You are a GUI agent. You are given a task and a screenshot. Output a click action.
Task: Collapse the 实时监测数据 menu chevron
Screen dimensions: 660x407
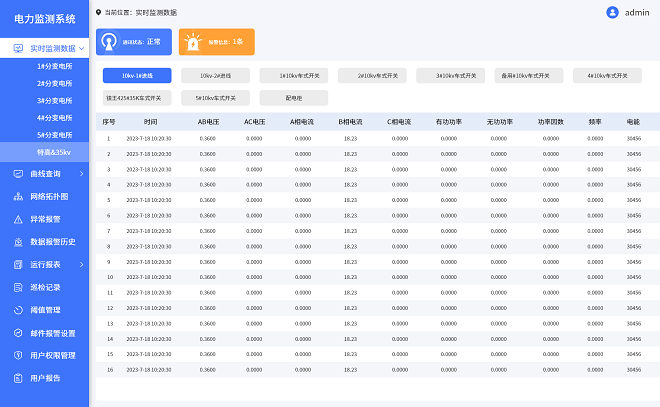(x=81, y=48)
